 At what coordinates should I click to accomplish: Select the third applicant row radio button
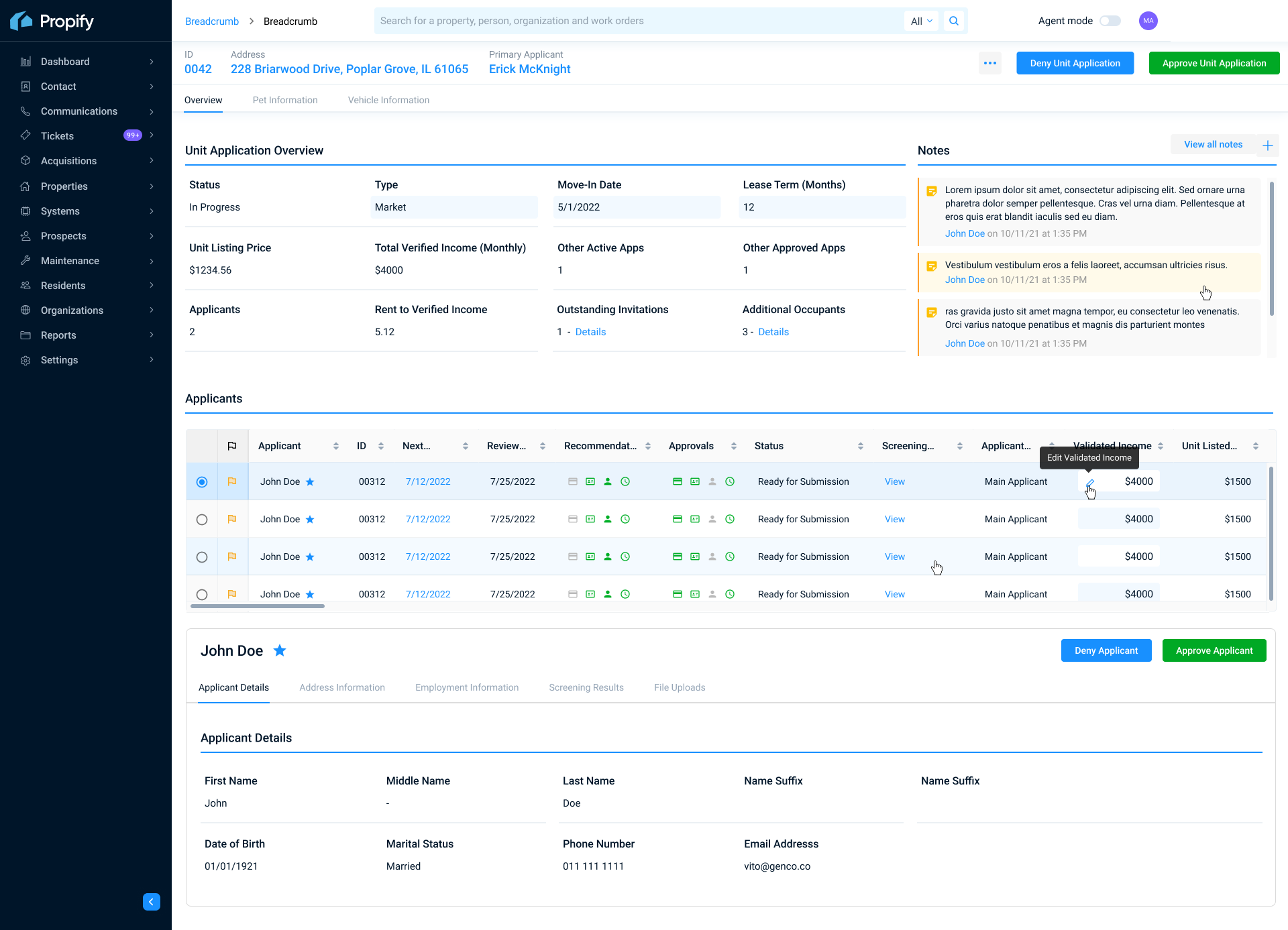pos(202,557)
